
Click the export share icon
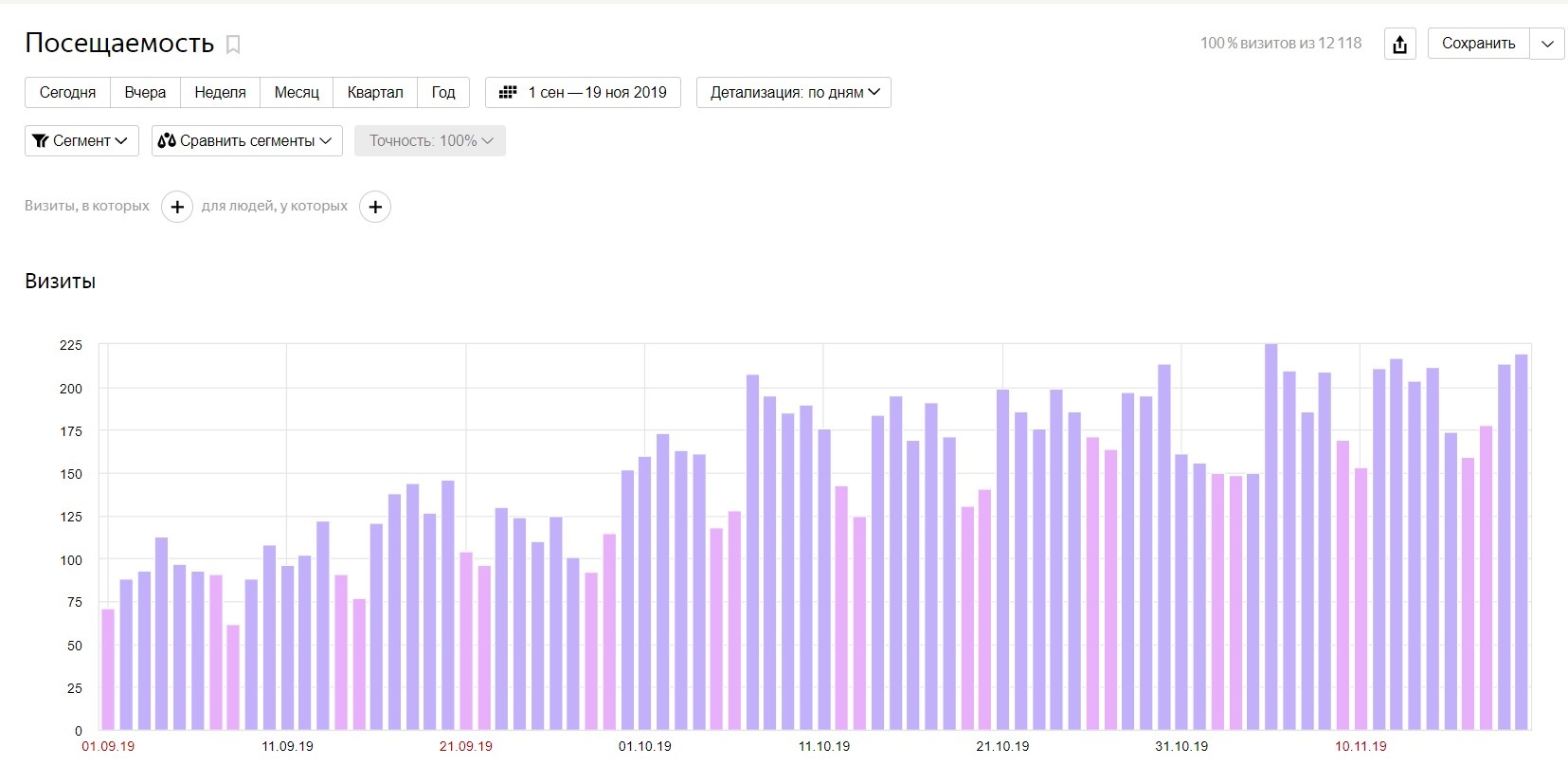1400,44
